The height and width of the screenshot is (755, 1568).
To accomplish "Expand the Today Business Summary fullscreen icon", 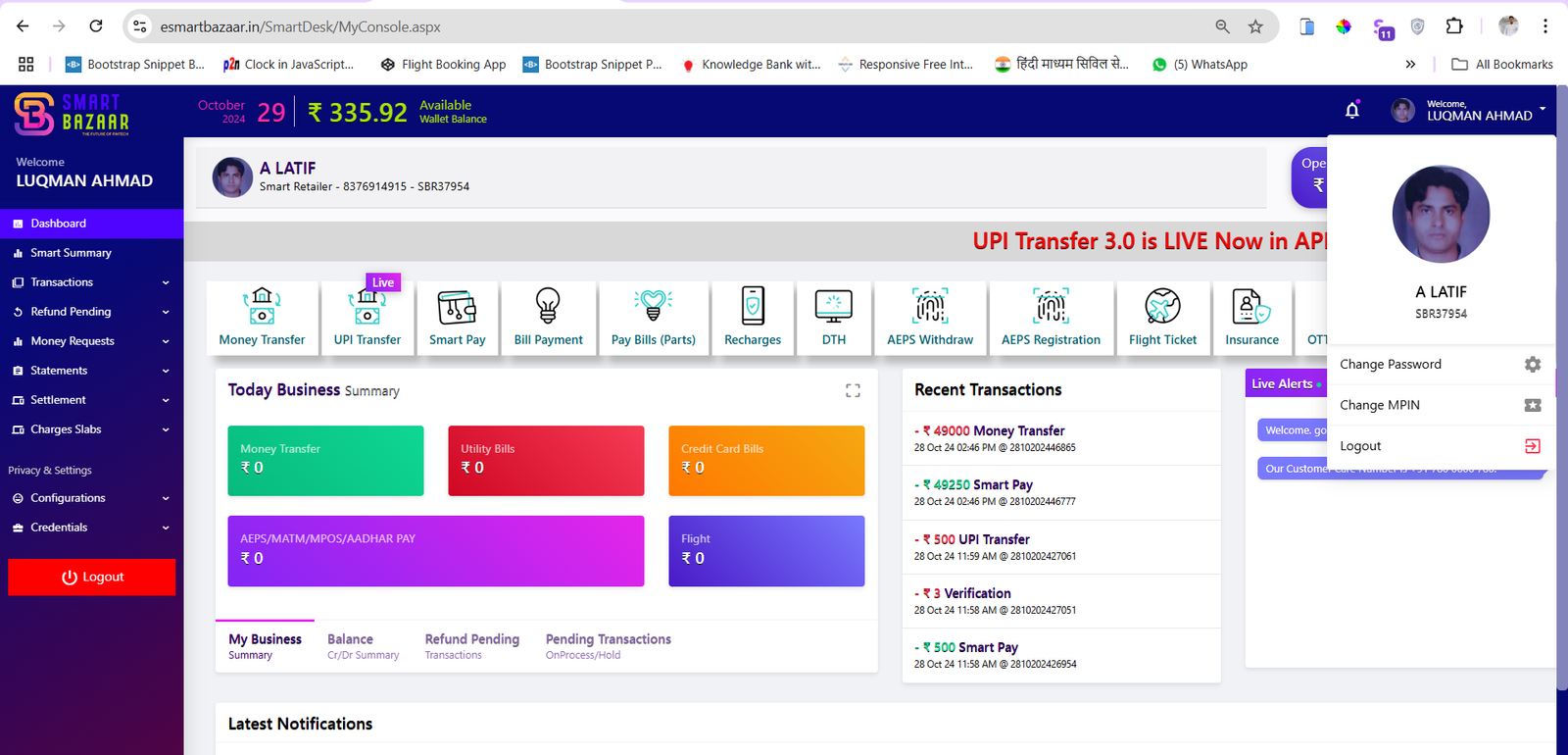I will point(853,390).
